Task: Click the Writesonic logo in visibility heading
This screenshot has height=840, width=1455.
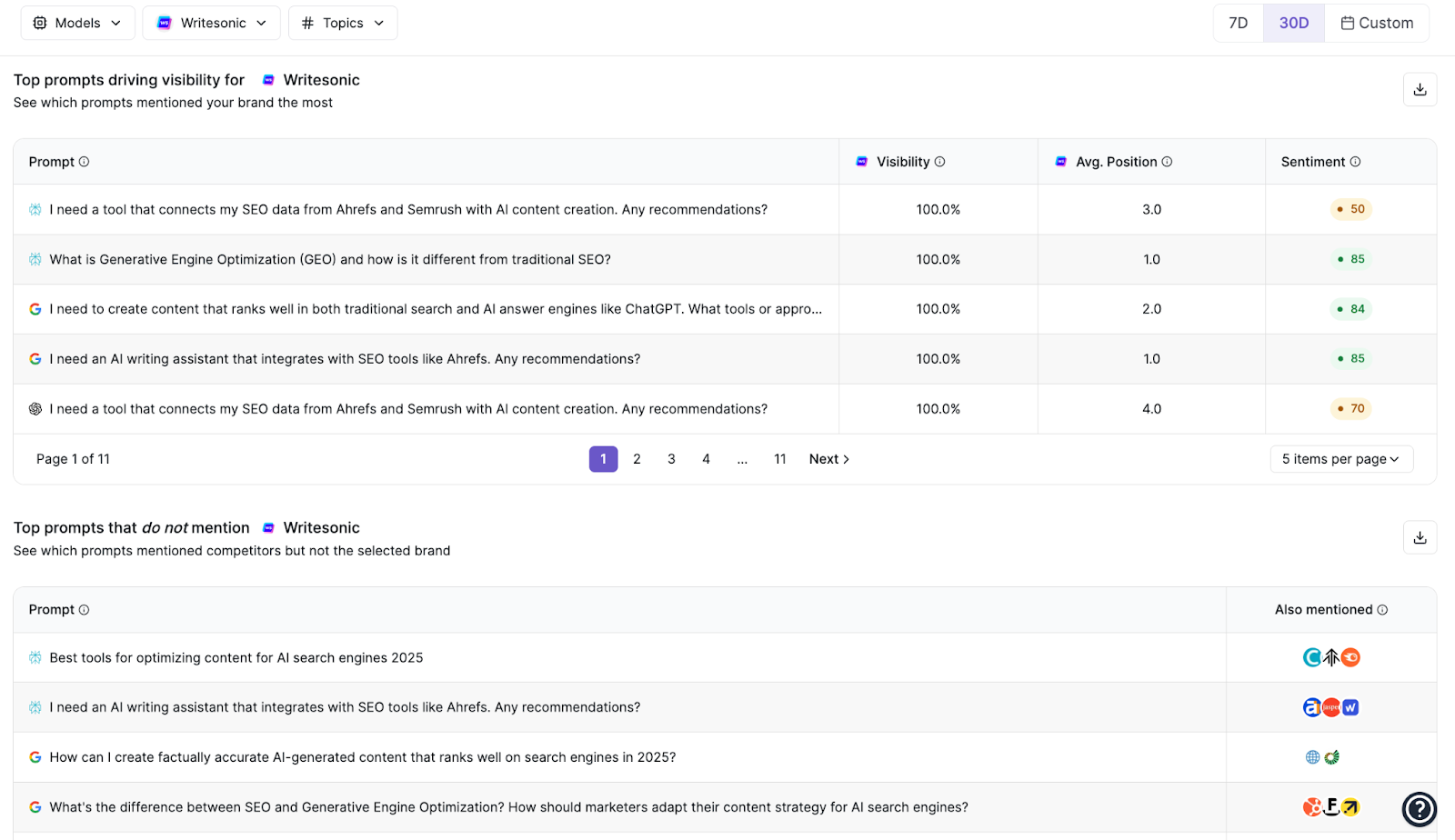Action: point(268,80)
